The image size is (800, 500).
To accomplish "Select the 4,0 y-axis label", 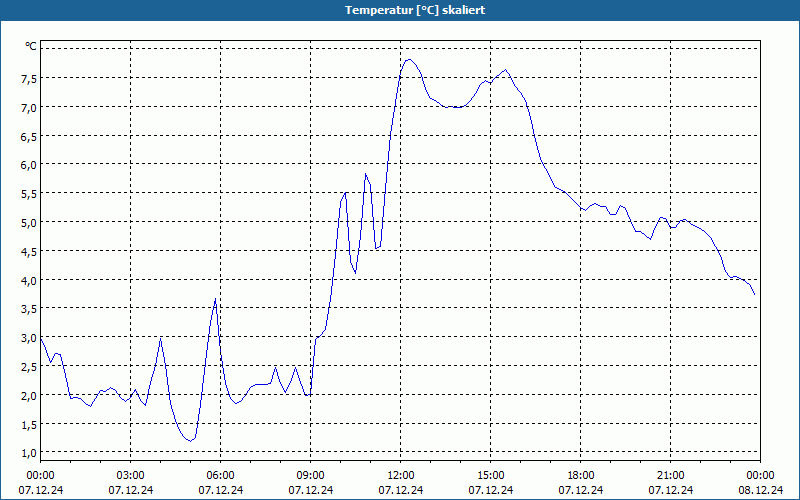I will point(28,280).
